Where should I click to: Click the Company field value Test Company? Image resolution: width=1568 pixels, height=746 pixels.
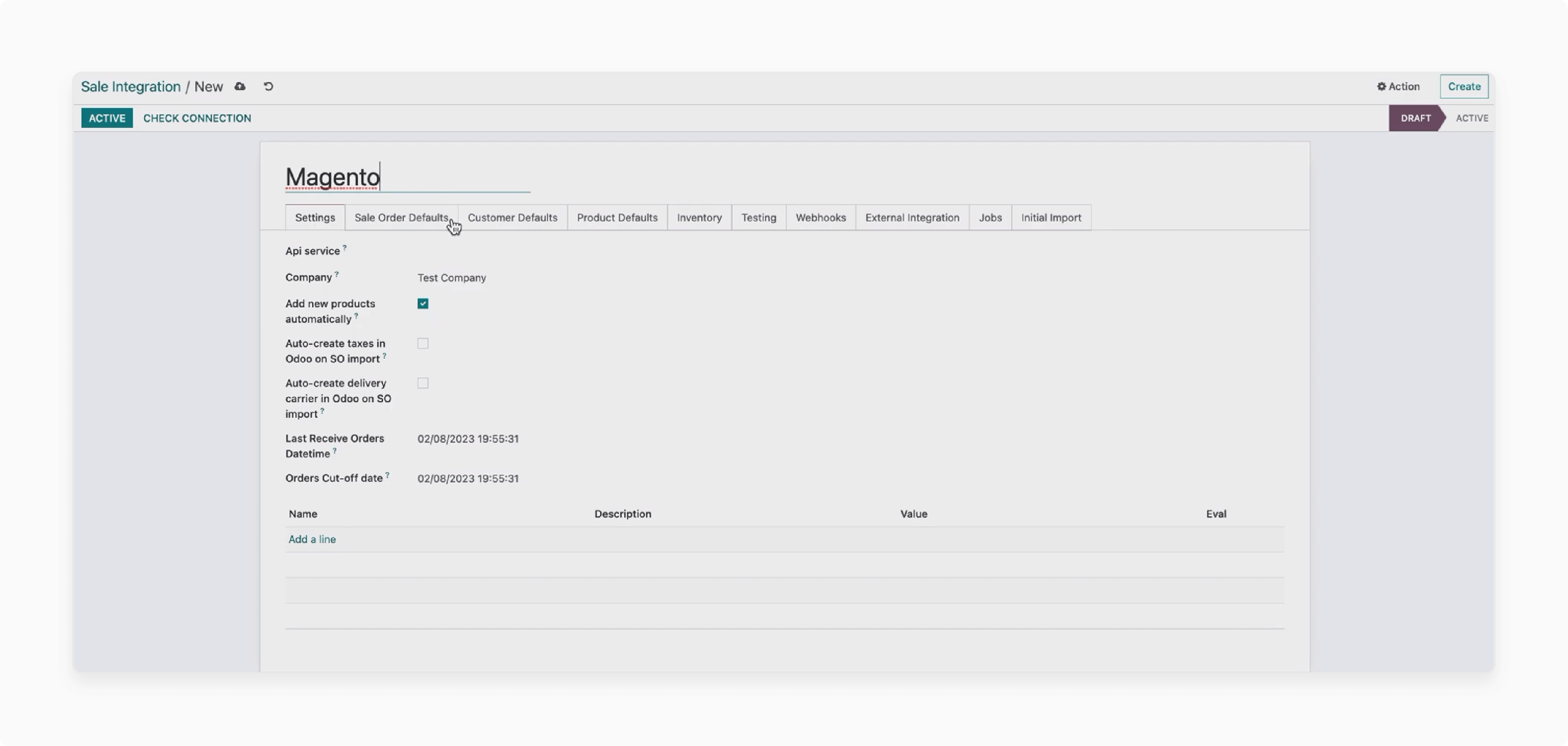click(452, 277)
